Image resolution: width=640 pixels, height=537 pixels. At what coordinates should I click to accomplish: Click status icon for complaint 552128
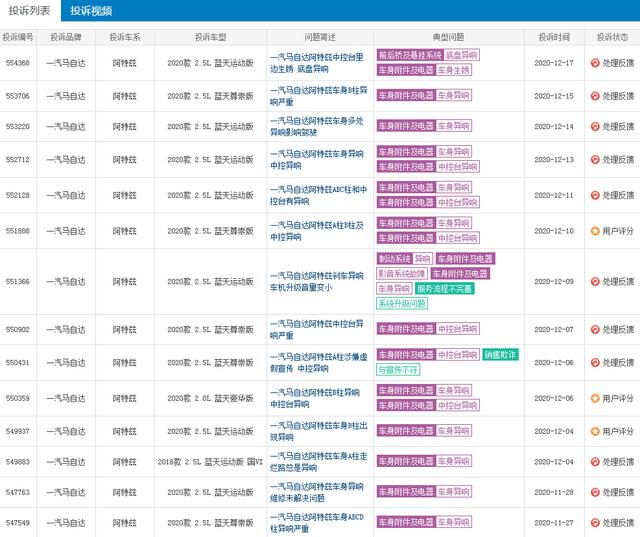tap(595, 195)
